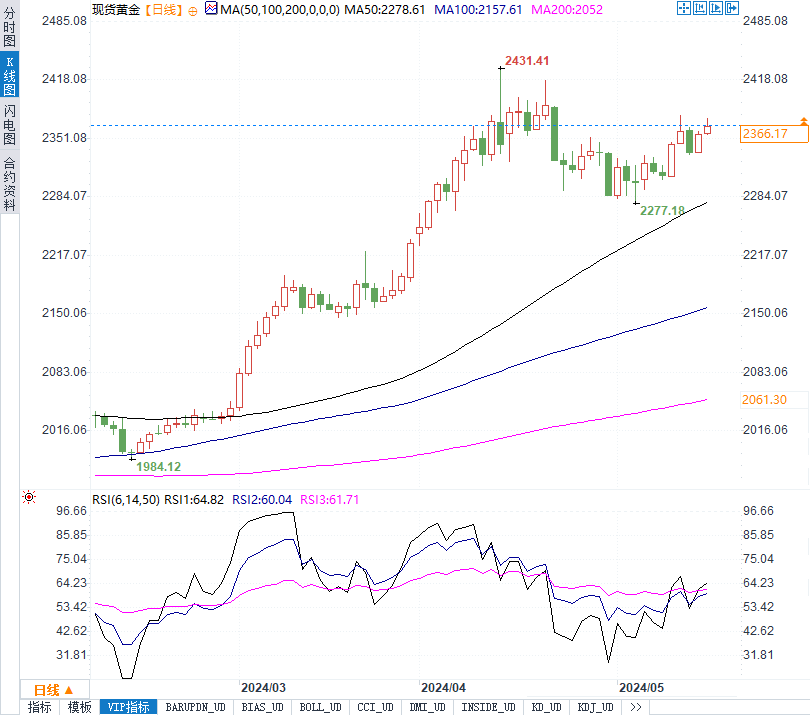810x715 pixels.
Task: Click the crosshair icon in top toolbar
Action: (x=683, y=8)
